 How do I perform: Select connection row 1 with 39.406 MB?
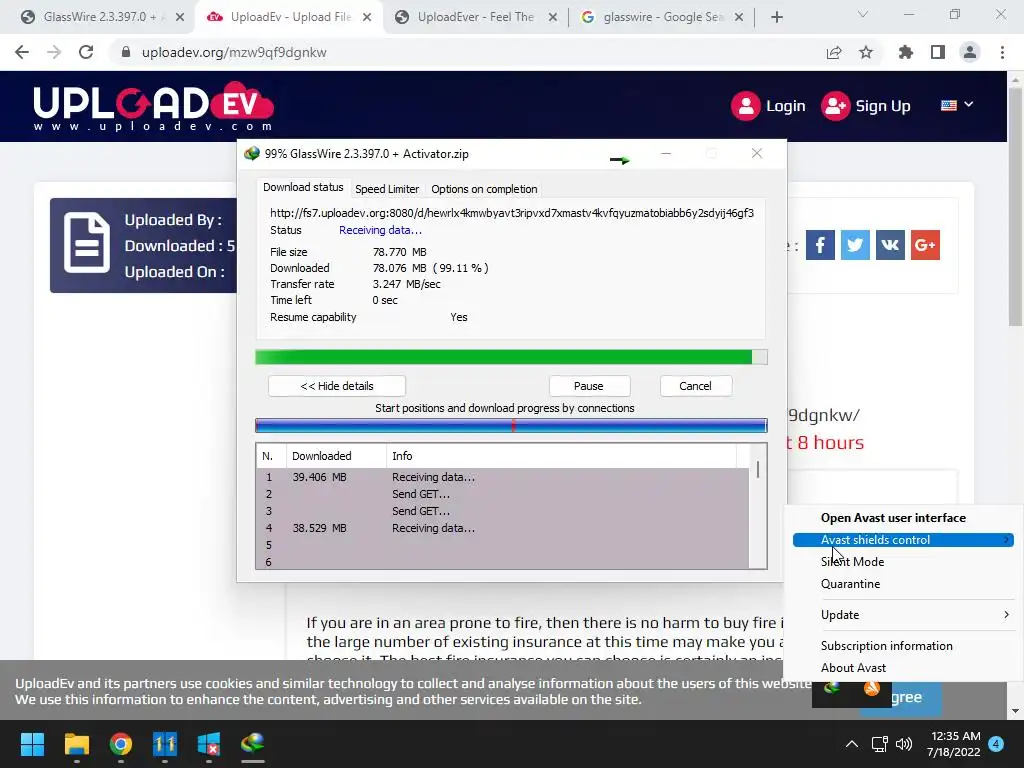tap(502, 477)
